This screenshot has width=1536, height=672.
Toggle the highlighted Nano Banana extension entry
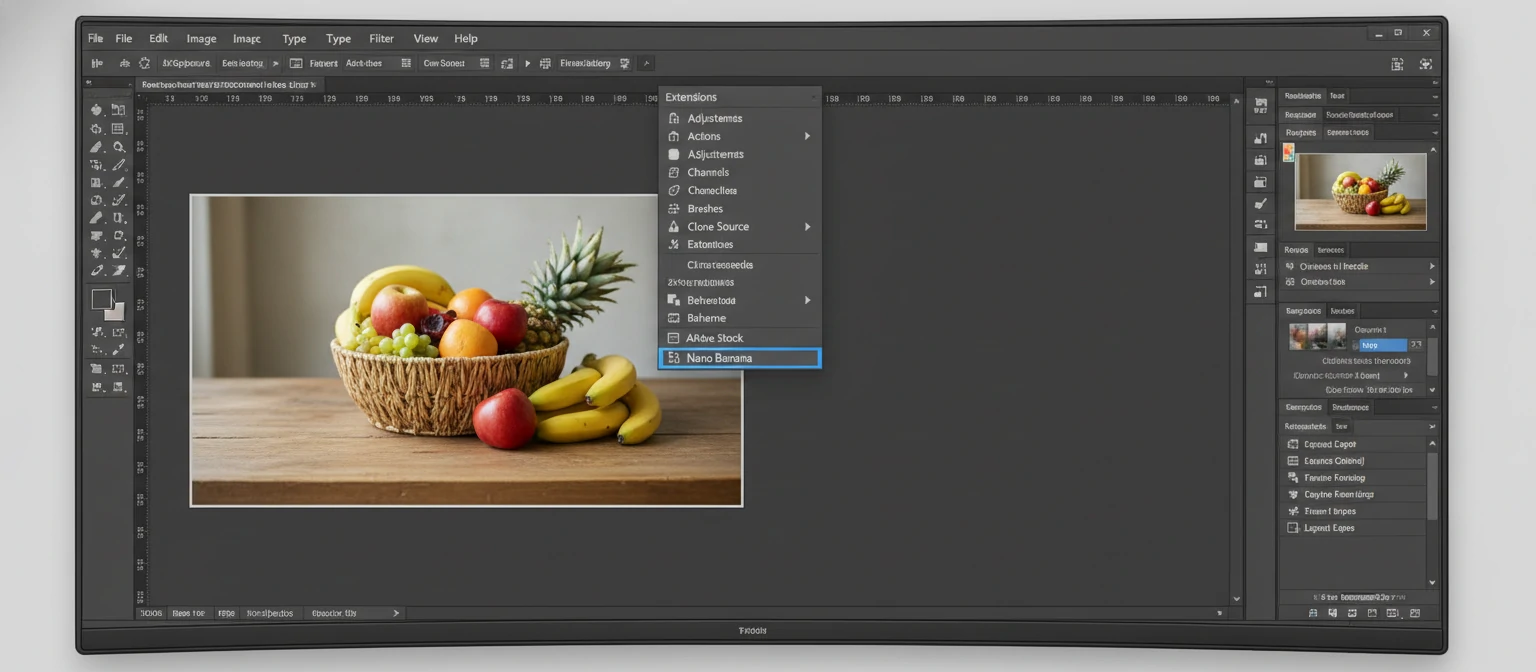pos(739,358)
